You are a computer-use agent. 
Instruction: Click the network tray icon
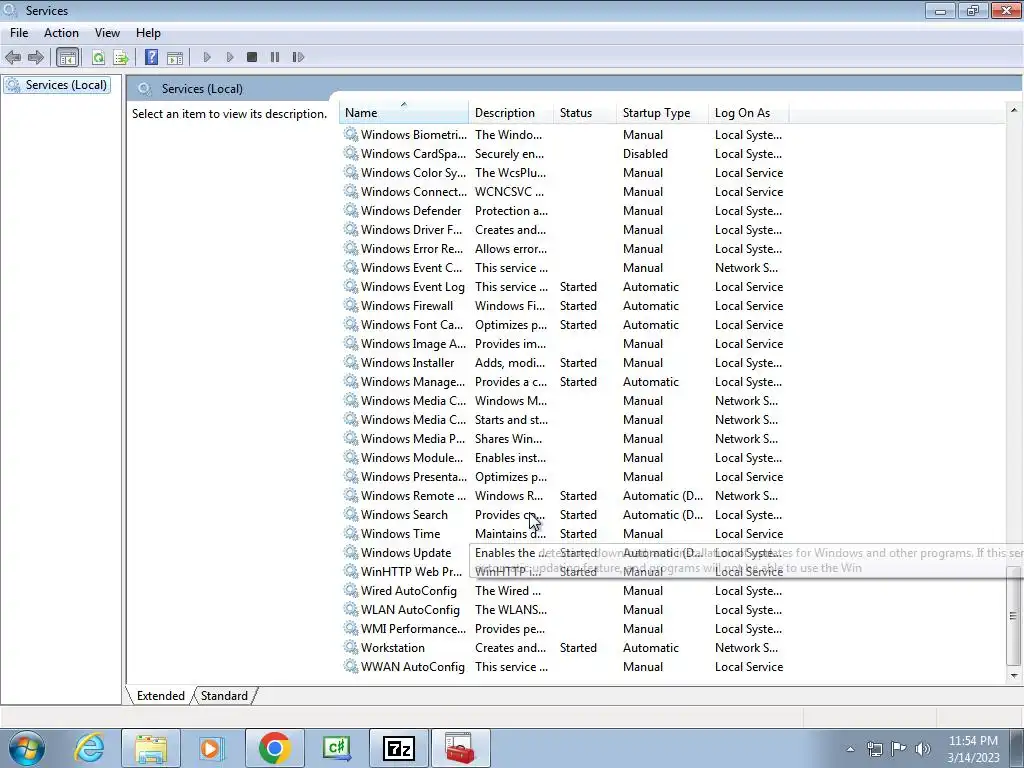tap(874, 749)
